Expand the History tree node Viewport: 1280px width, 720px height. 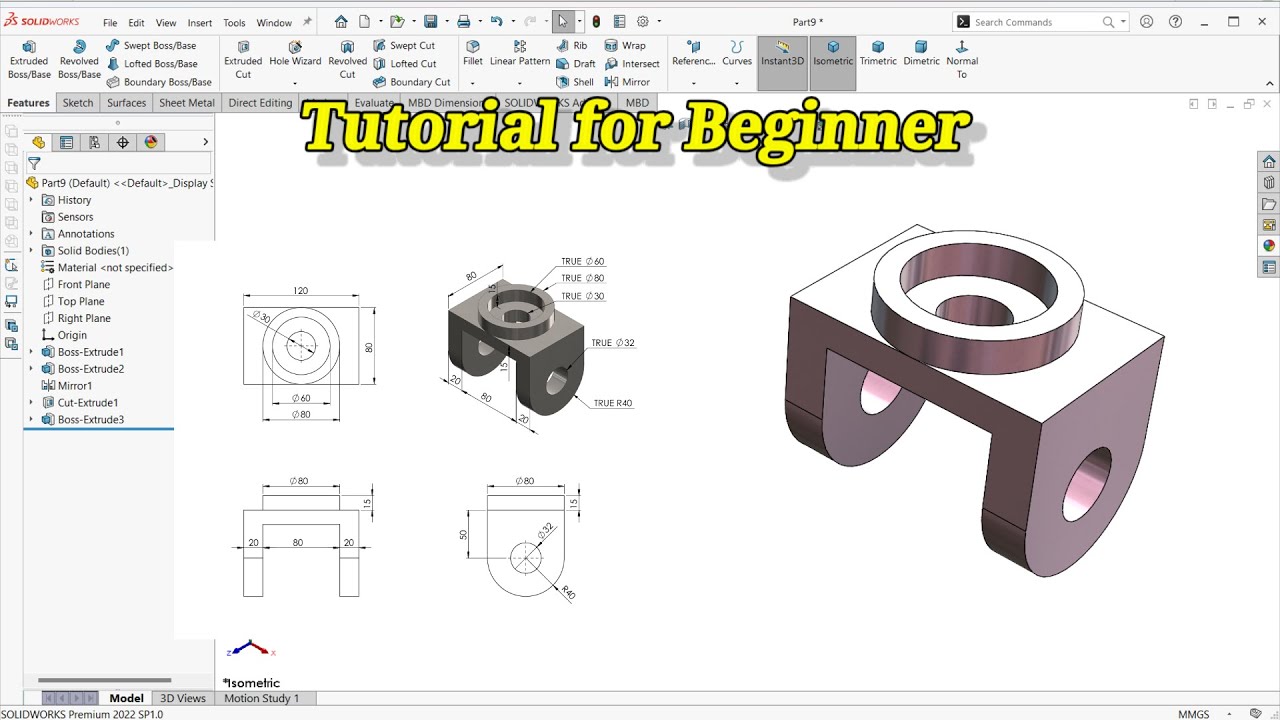(x=31, y=200)
